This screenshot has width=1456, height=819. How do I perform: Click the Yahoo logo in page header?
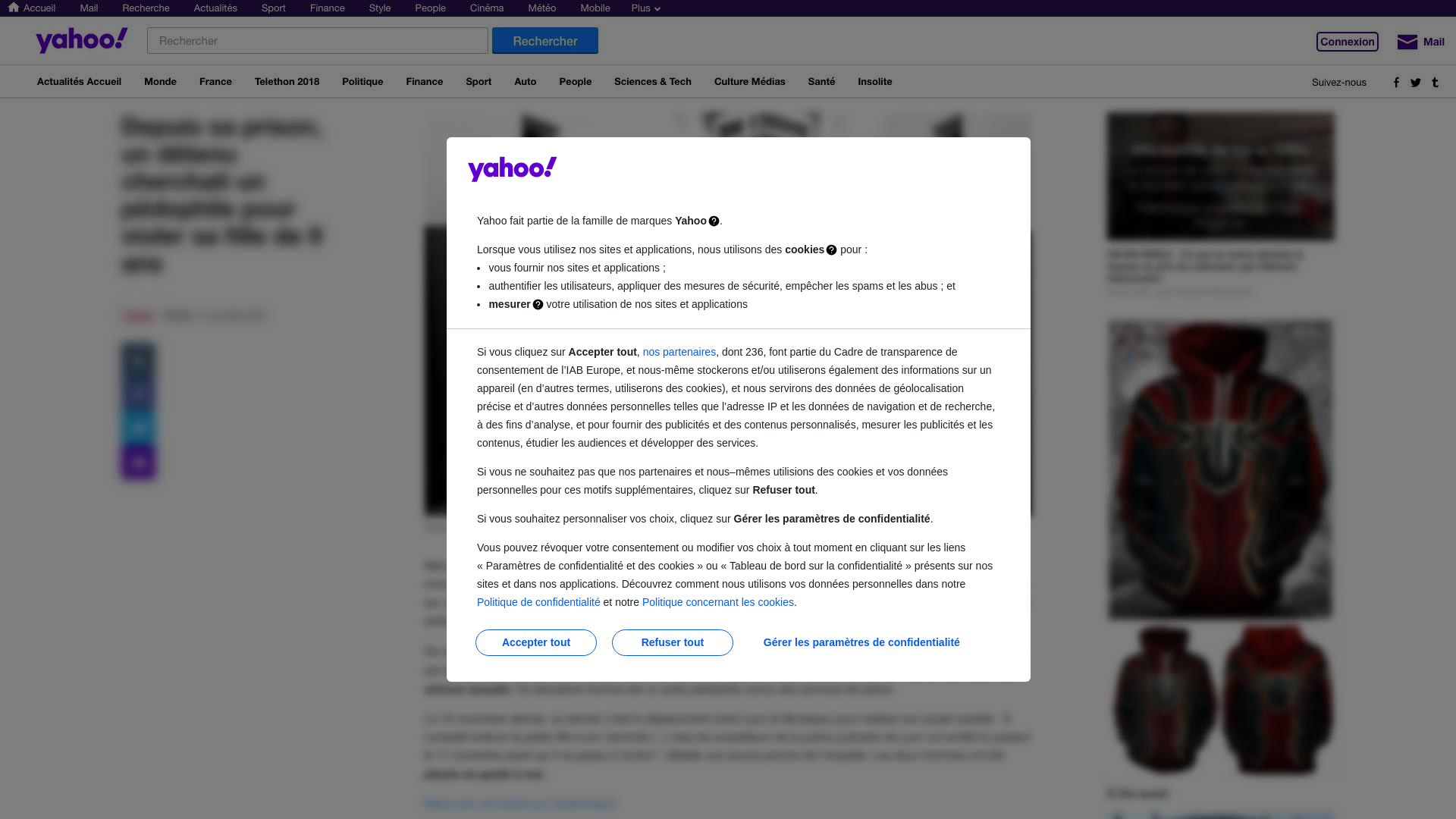[x=82, y=40]
